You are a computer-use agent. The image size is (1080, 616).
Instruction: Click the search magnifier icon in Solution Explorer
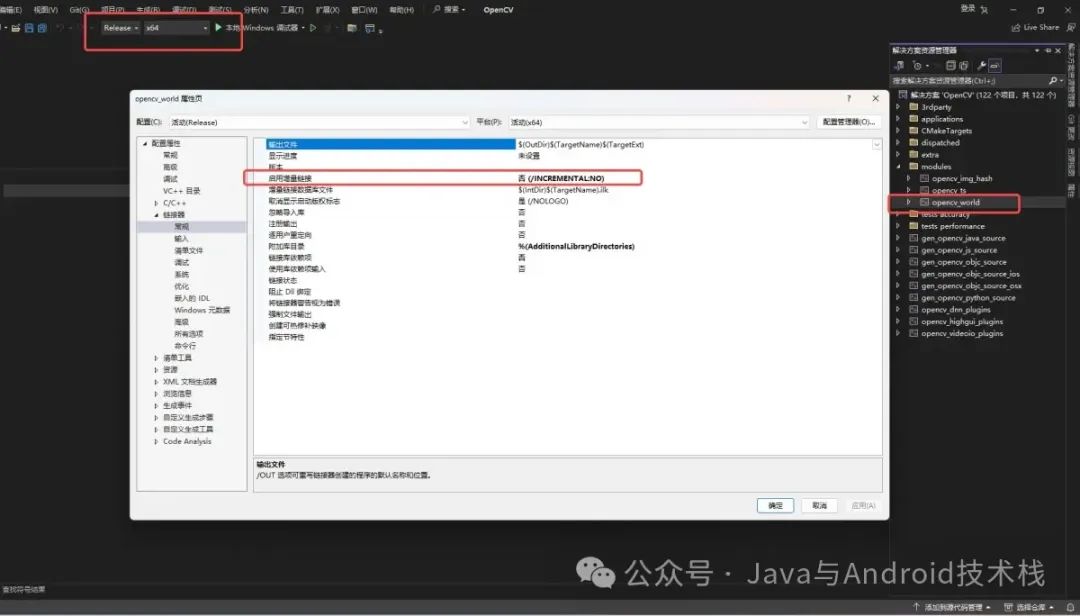point(1052,81)
